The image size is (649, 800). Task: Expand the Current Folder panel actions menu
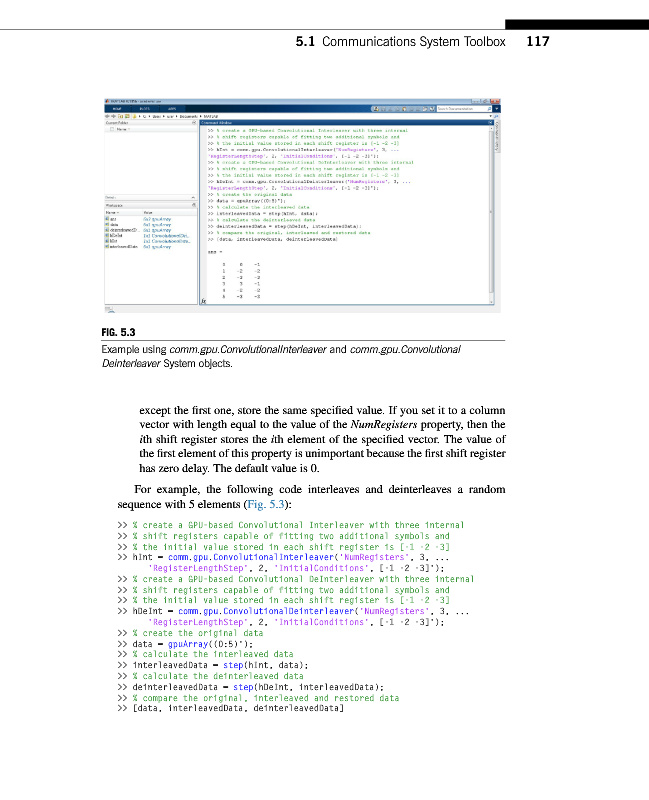click(x=194, y=123)
